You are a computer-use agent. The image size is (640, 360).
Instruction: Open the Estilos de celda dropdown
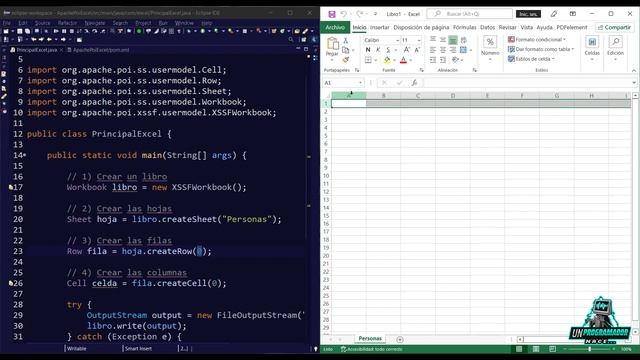(x=531, y=59)
